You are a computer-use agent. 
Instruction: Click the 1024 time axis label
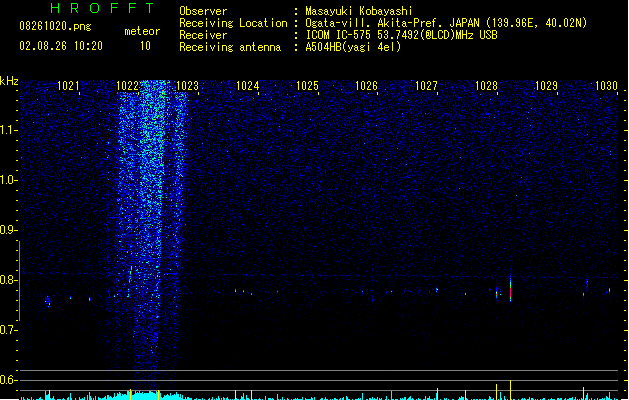click(248, 86)
